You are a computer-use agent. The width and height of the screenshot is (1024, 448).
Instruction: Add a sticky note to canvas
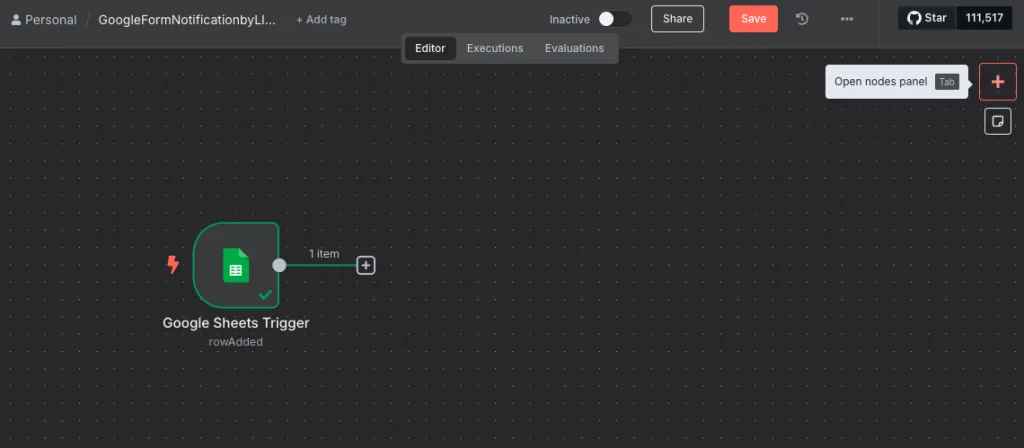(x=997, y=121)
